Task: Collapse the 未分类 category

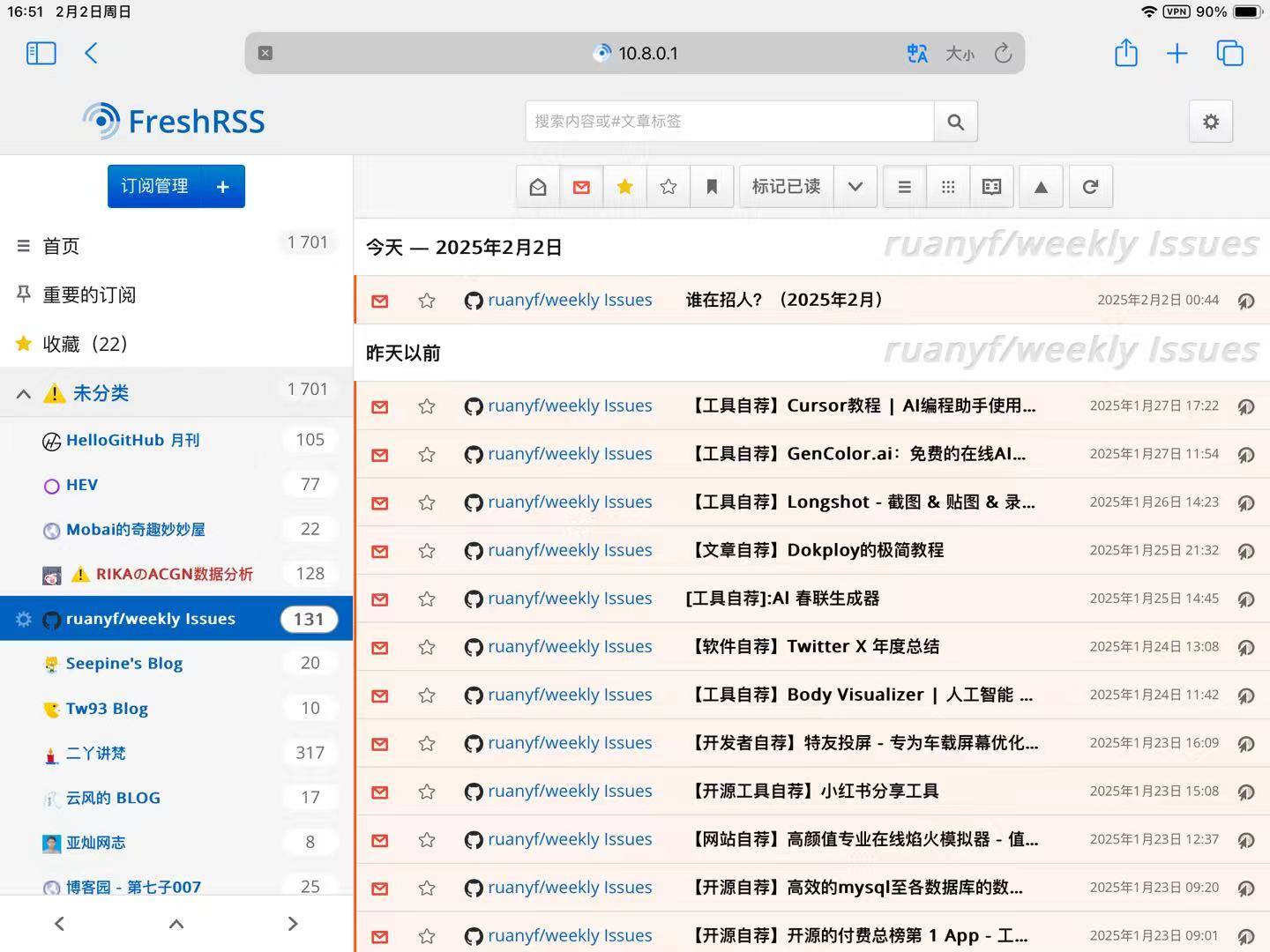Action: pos(24,393)
